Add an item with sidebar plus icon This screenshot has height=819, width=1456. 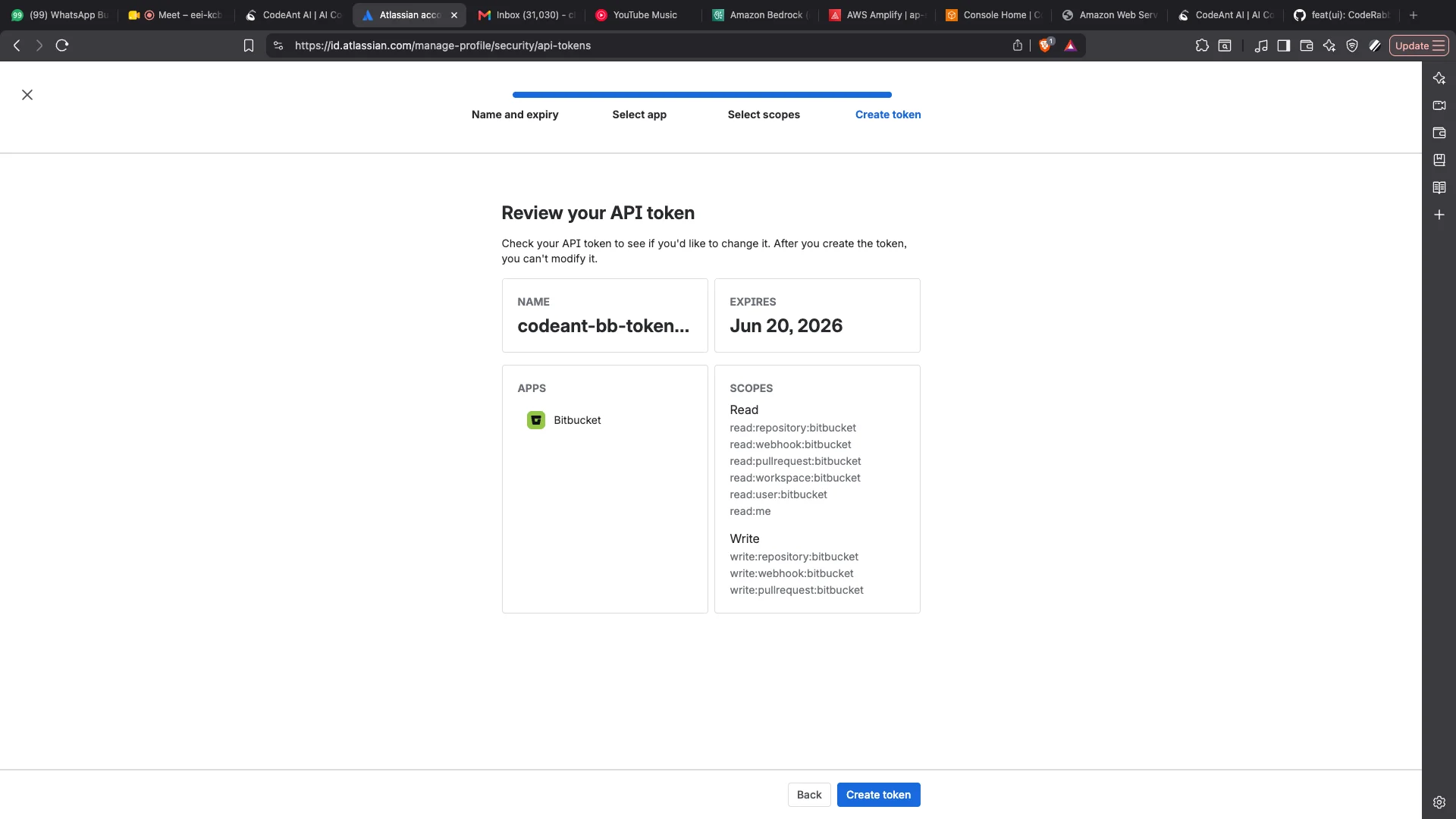pos(1439,215)
